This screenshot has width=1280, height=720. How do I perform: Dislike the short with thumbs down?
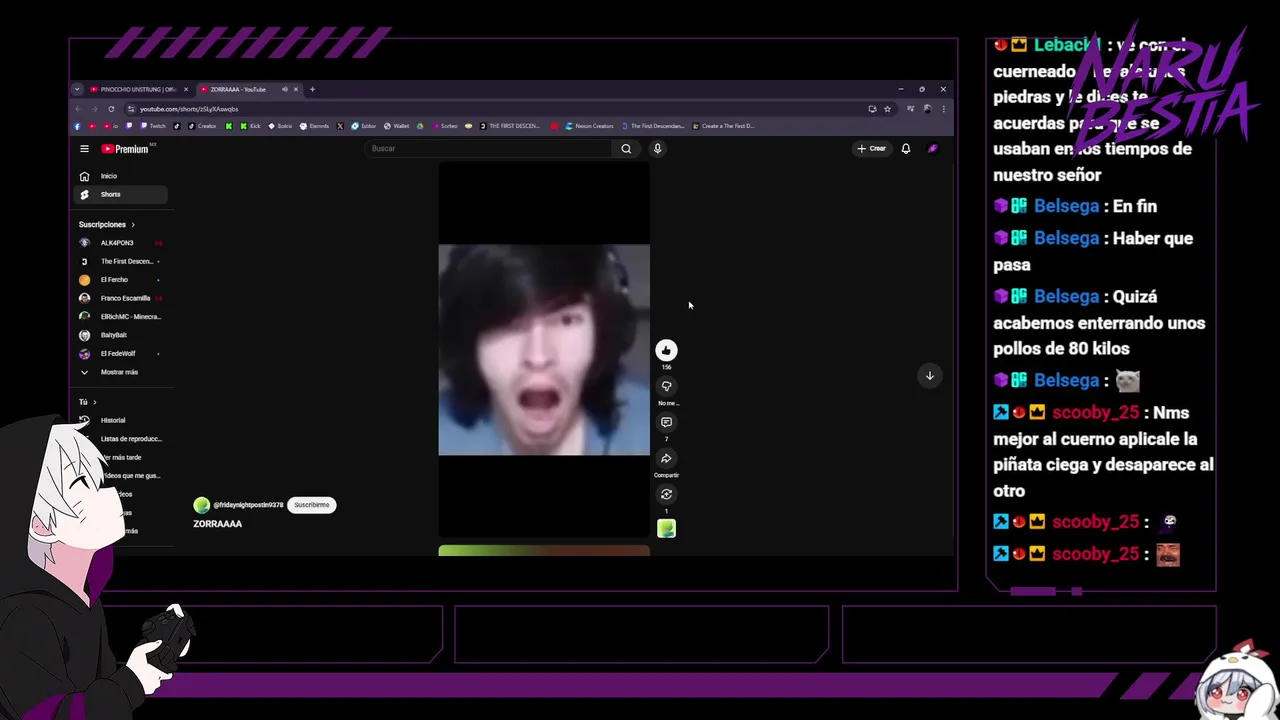pos(666,386)
